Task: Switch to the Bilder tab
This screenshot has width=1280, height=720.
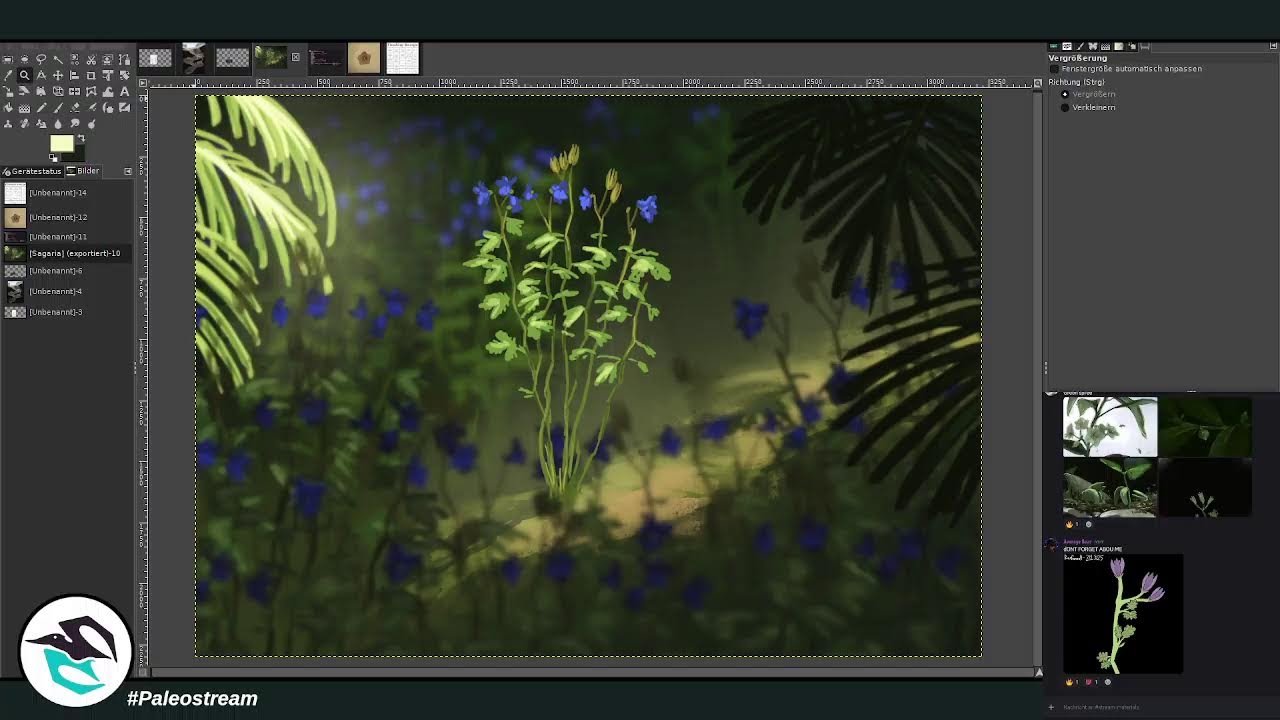Action: 84,171
